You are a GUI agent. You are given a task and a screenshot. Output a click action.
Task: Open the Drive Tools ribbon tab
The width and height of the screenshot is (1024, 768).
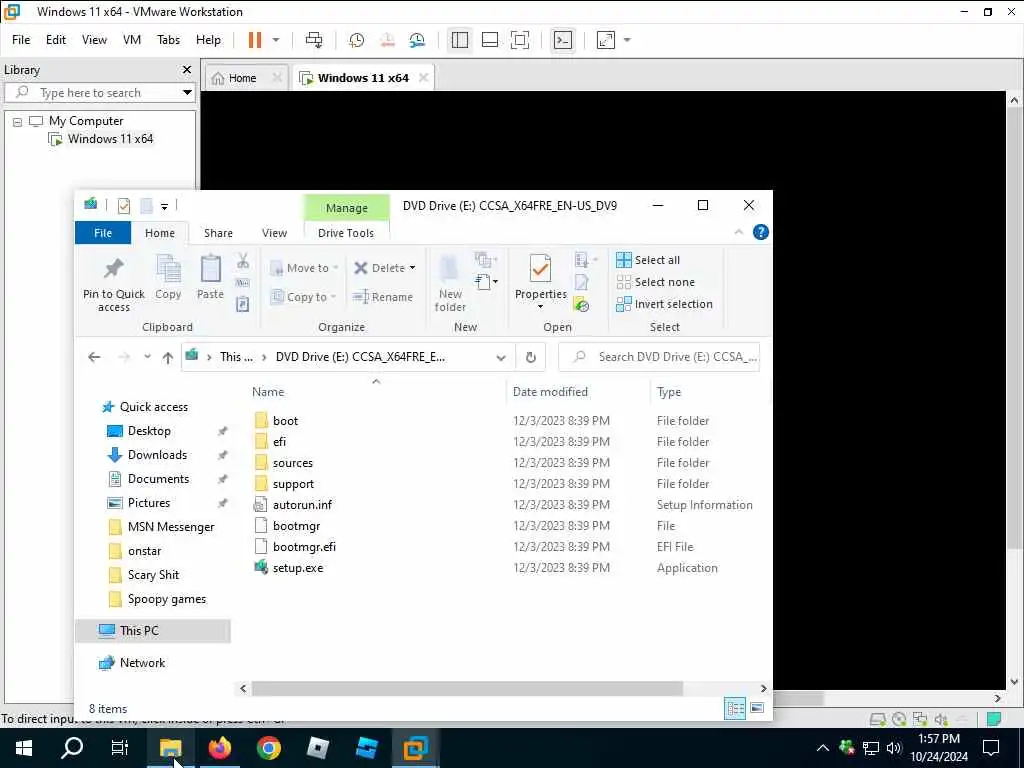click(345, 233)
